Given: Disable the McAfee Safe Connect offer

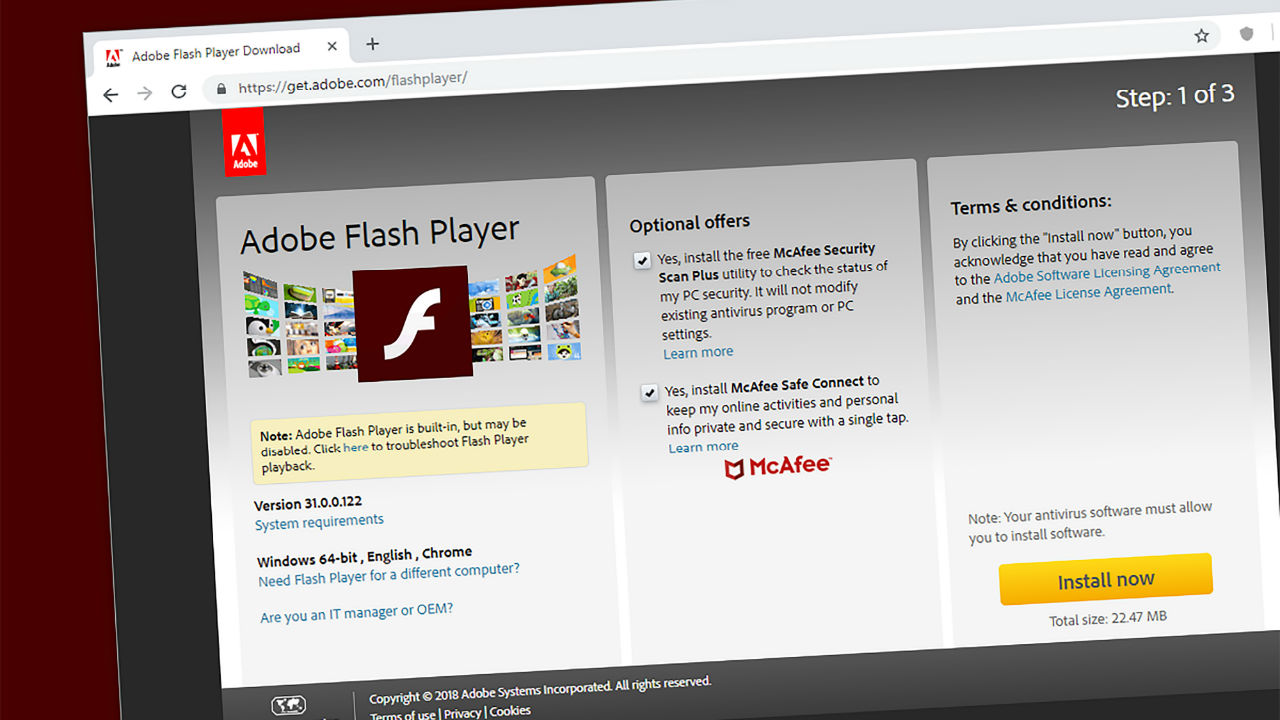Looking at the screenshot, I should (x=650, y=392).
